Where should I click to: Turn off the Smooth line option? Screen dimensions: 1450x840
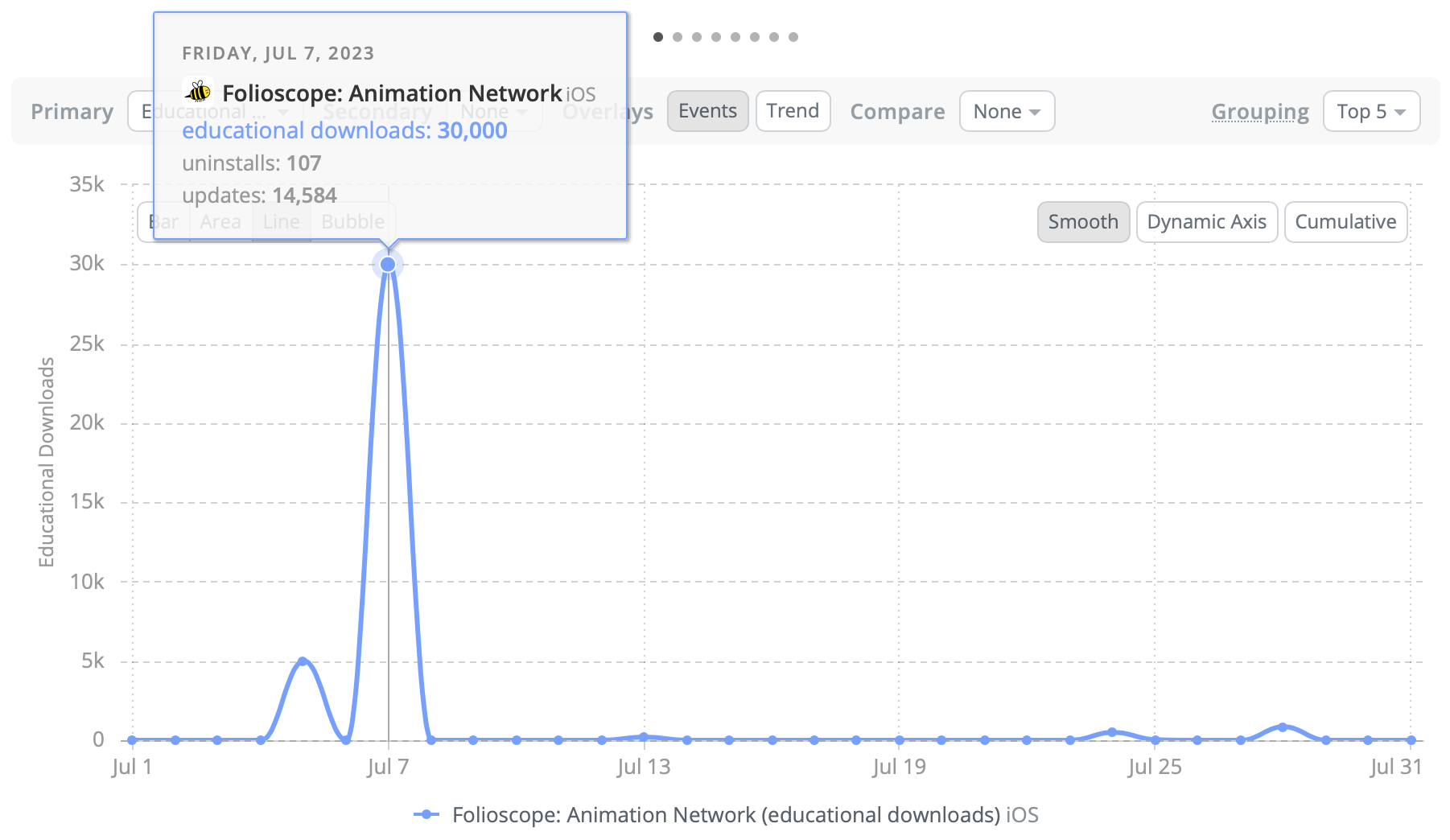1083,222
